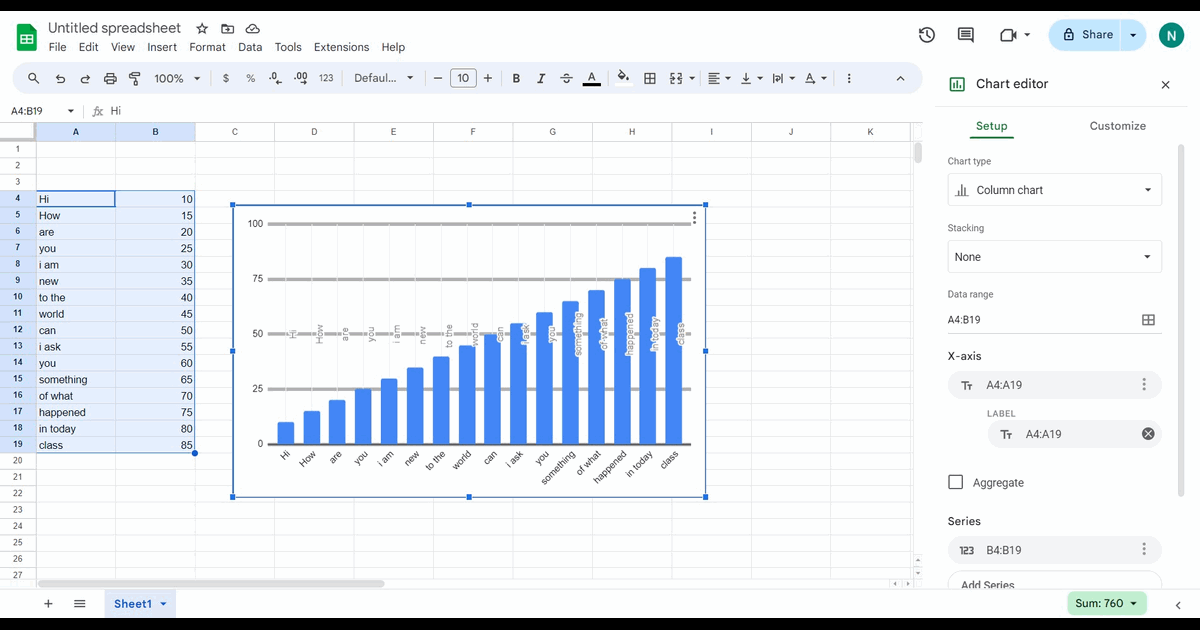
Task: Open the Chart type dropdown
Action: (x=1054, y=190)
